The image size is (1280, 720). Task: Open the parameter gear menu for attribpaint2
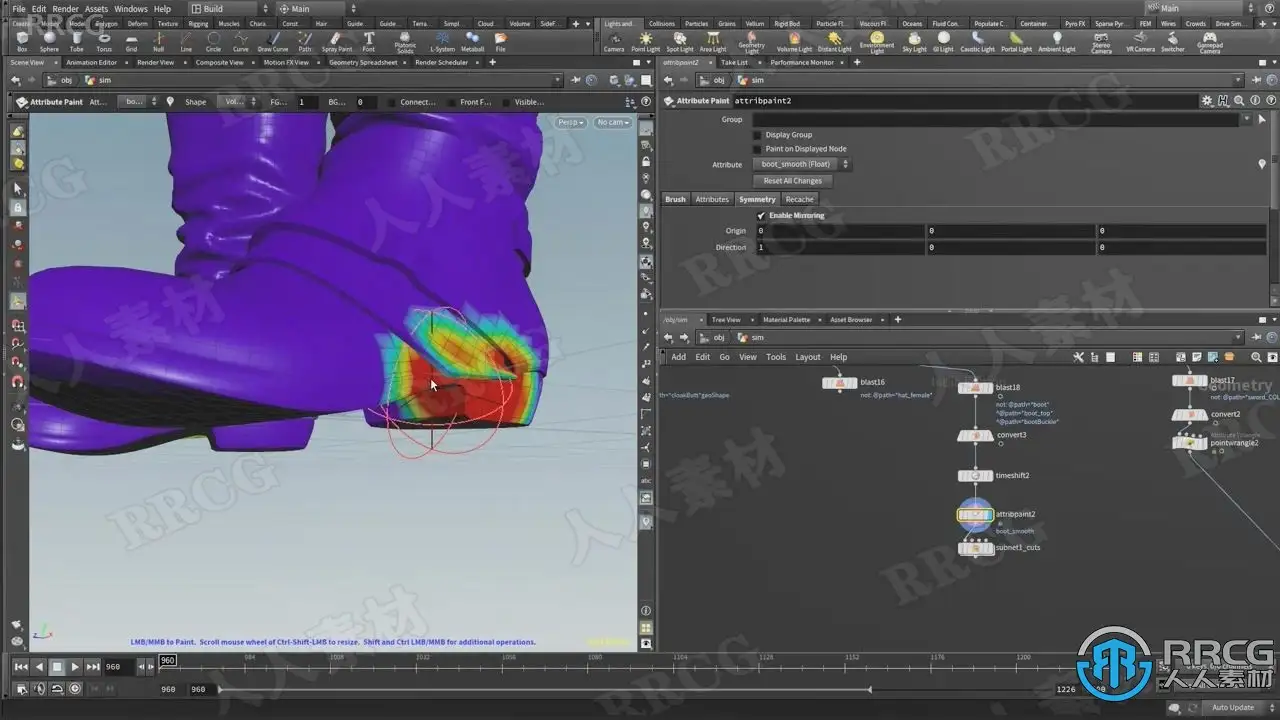point(1207,101)
